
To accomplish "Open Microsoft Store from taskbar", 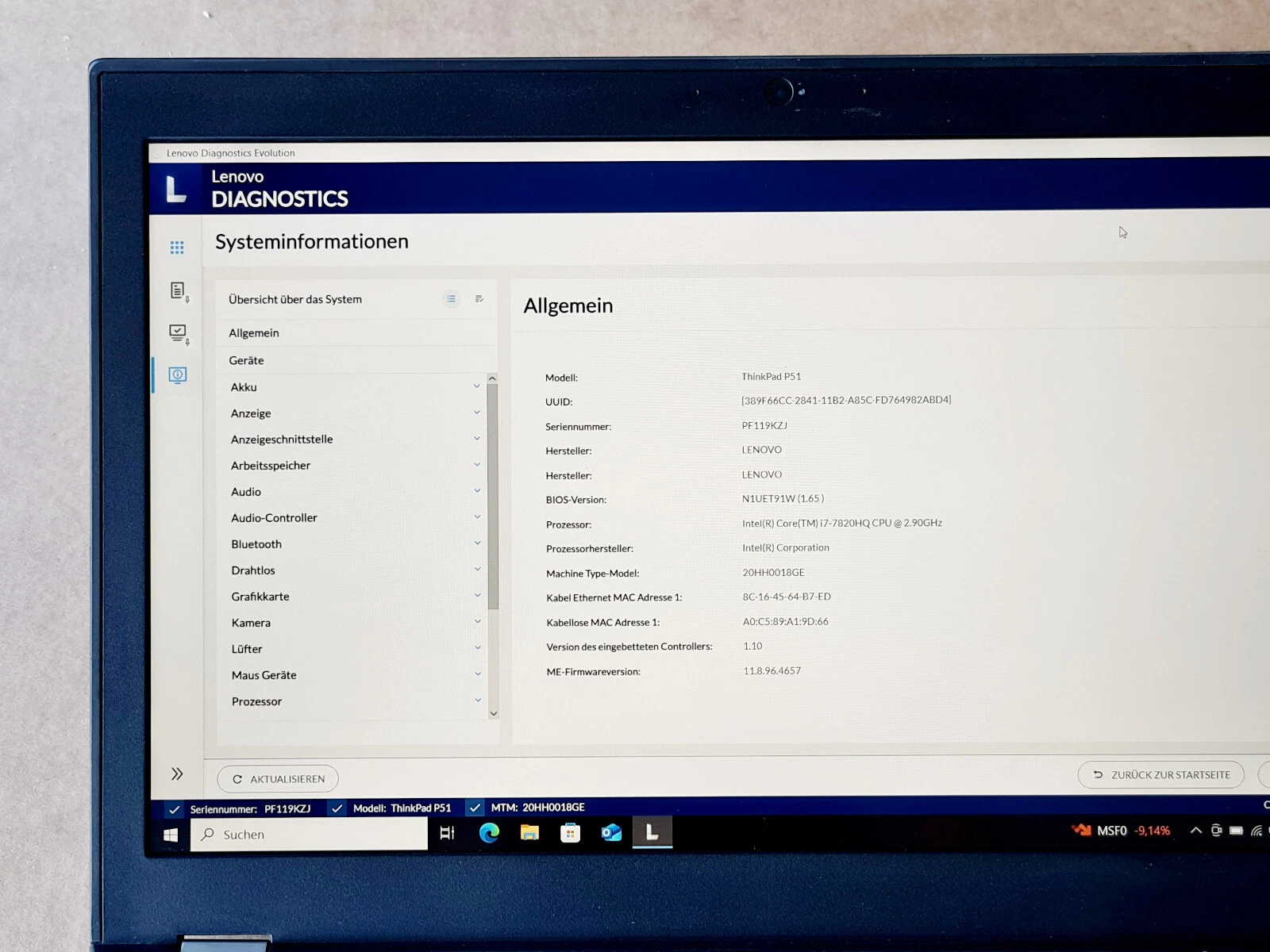I will [x=570, y=833].
